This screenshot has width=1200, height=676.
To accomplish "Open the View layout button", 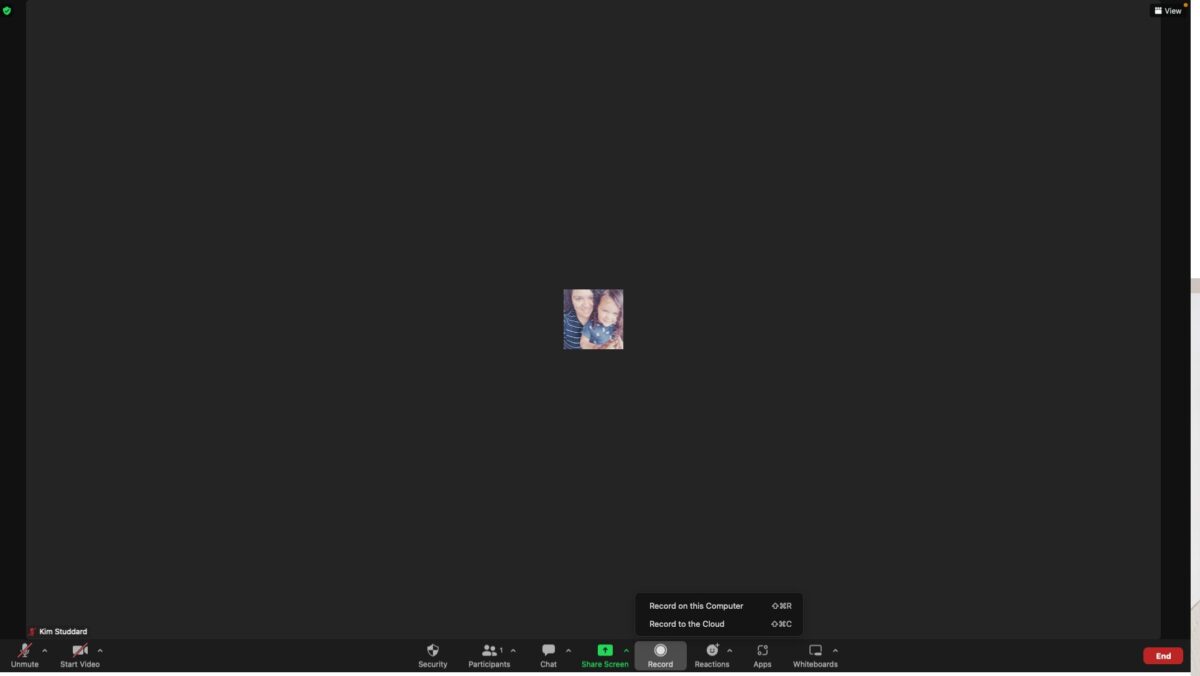I will coord(1167,11).
